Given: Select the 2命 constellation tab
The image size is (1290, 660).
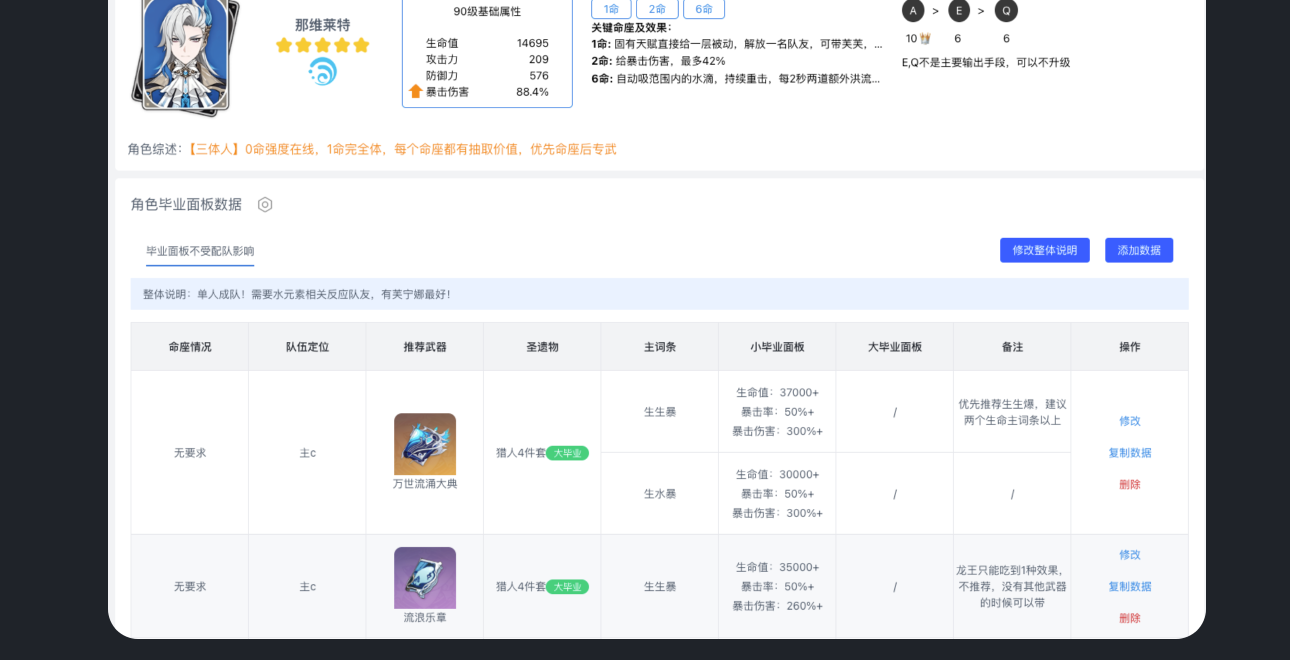Looking at the screenshot, I should [657, 9].
